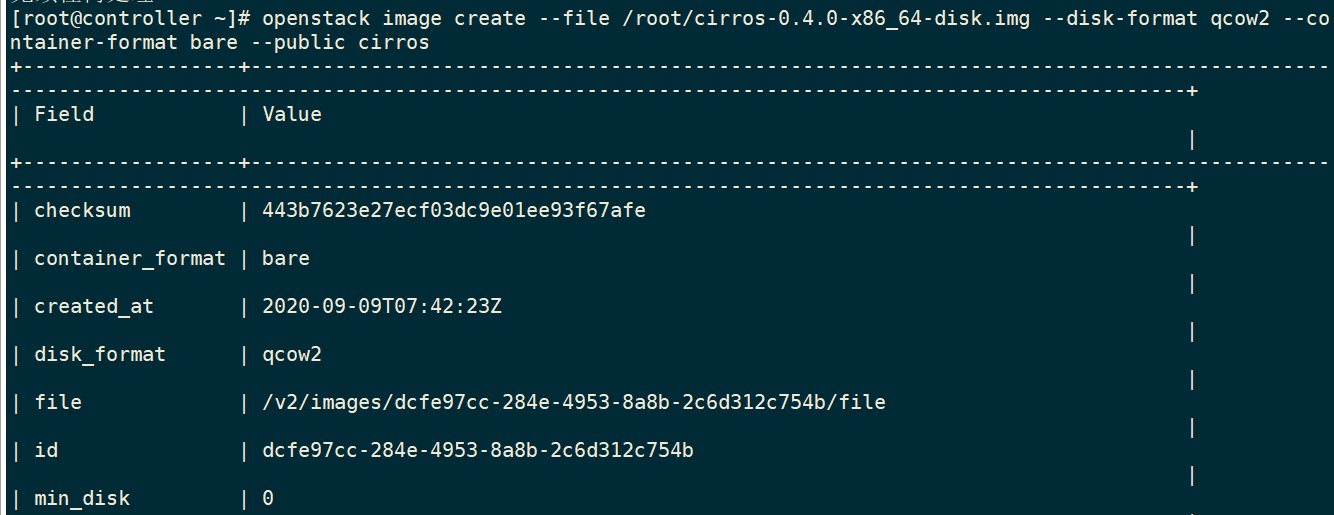1334x515 pixels.
Task: Click the timestamp 2020-09-09T07:42:23Z
Action: (x=382, y=307)
